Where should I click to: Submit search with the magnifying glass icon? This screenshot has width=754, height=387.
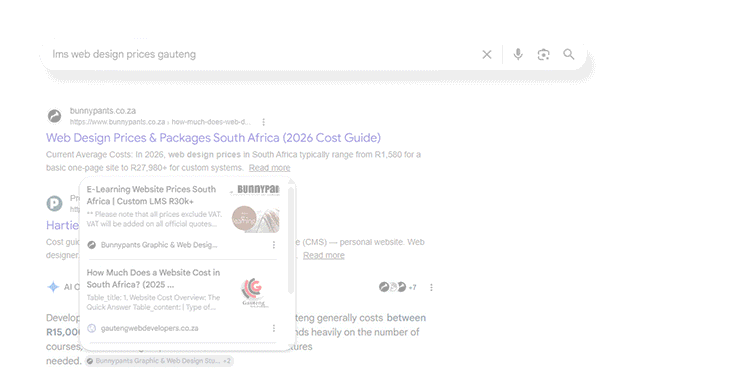(569, 54)
